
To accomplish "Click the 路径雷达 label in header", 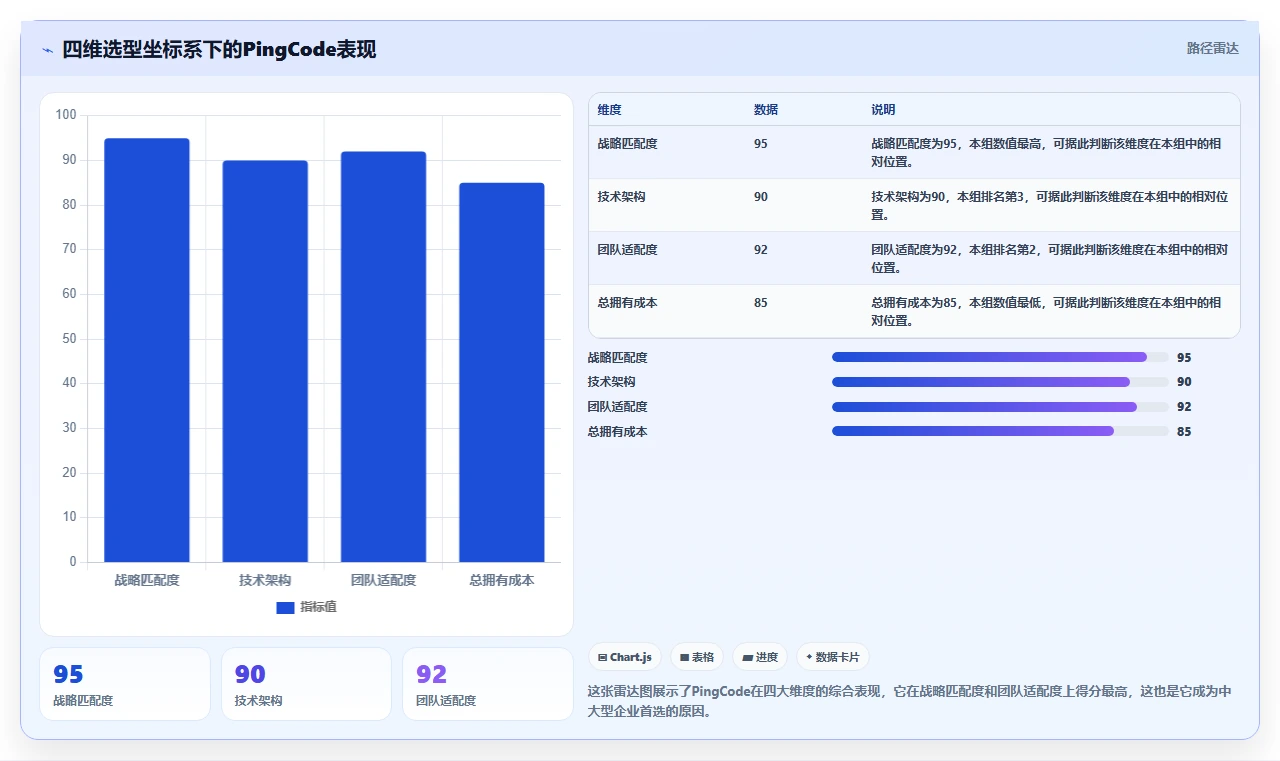I will pos(1212,48).
